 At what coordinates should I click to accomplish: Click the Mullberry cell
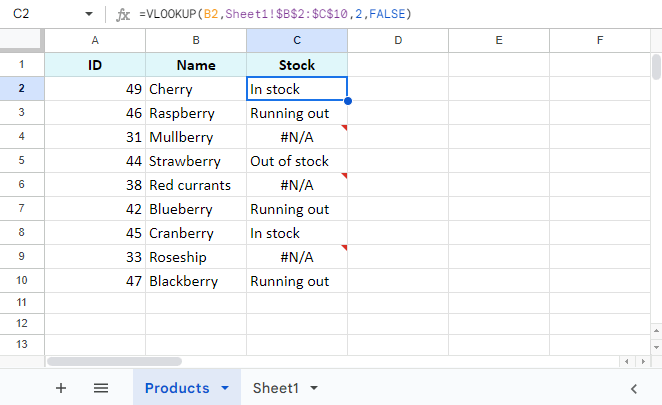tap(196, 137)
